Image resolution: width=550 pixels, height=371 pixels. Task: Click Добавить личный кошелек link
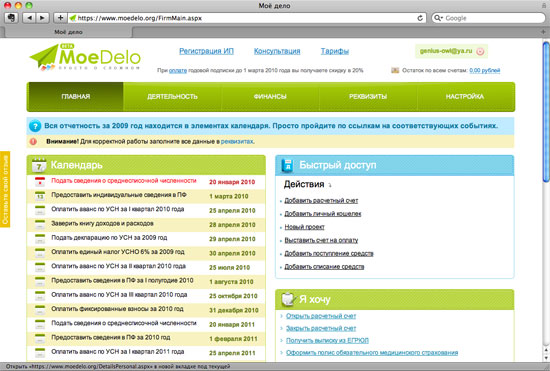click(x=322, y=214)
